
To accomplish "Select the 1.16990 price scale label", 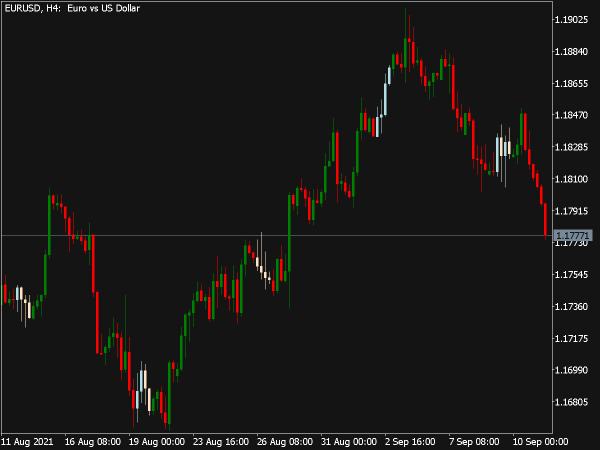I will [571, 370].
